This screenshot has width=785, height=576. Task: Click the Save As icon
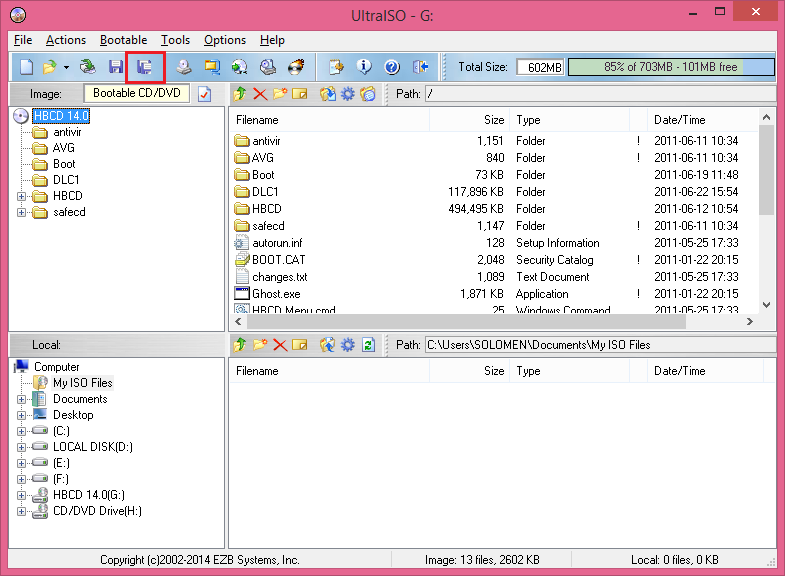145,67
